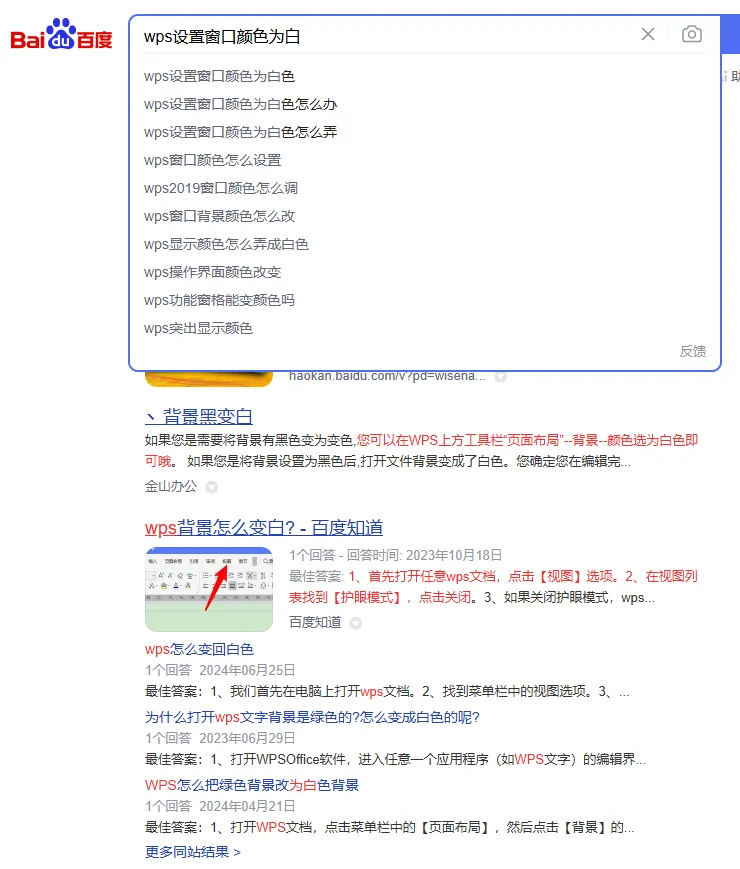
Task: Click the 金山办公 source label
Action: point(171,486)
